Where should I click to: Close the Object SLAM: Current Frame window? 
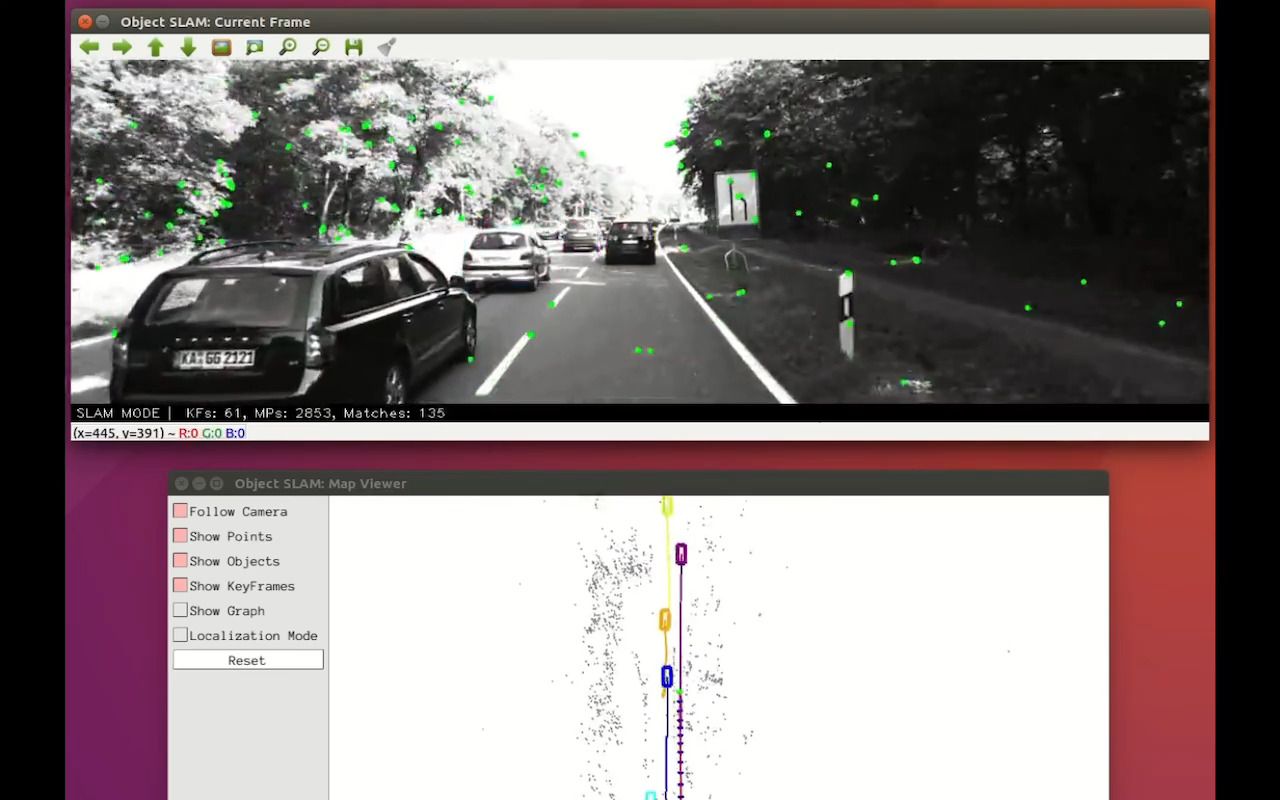pos(85,21)
